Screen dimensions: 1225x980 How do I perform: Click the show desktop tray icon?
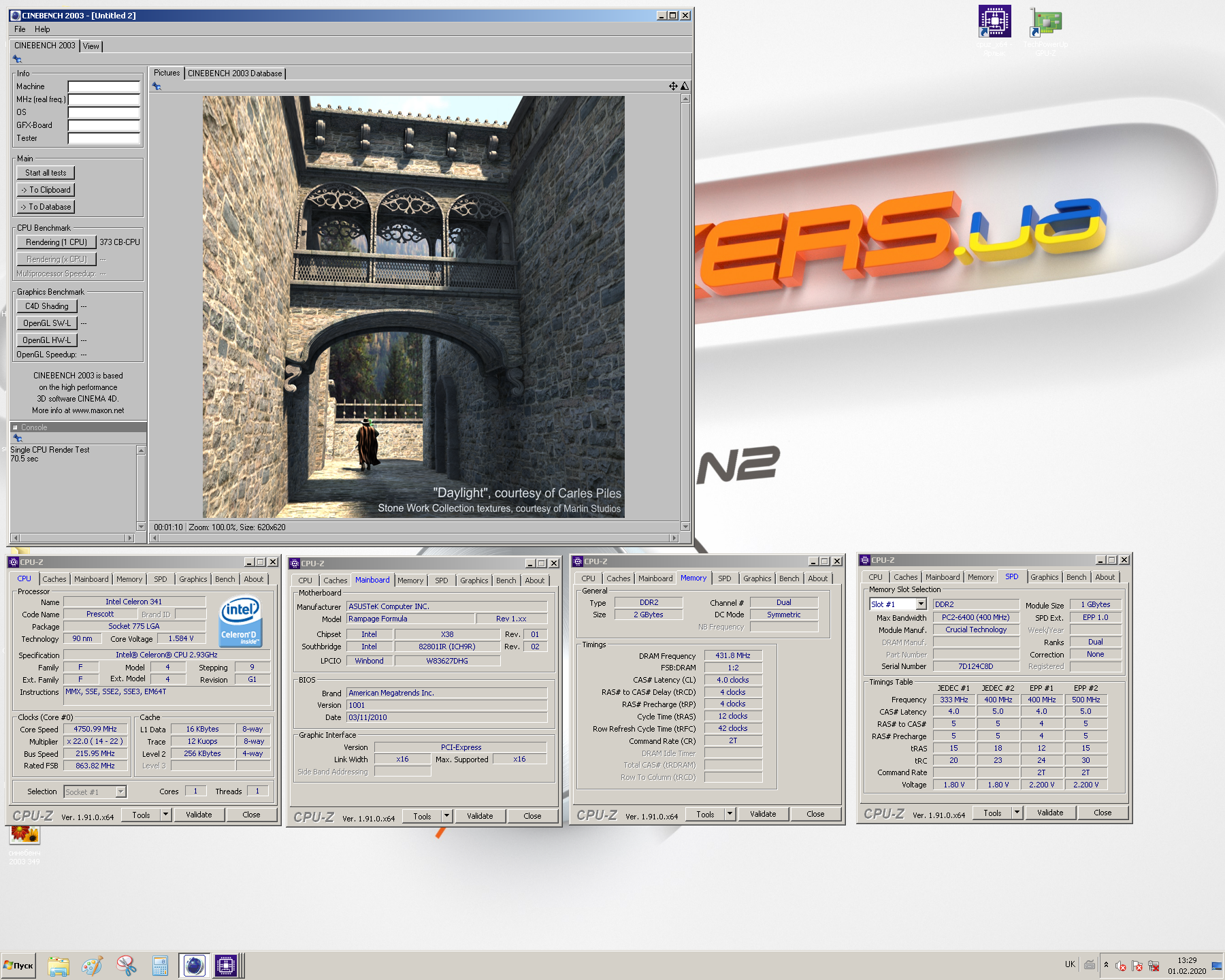[1217, 965]
